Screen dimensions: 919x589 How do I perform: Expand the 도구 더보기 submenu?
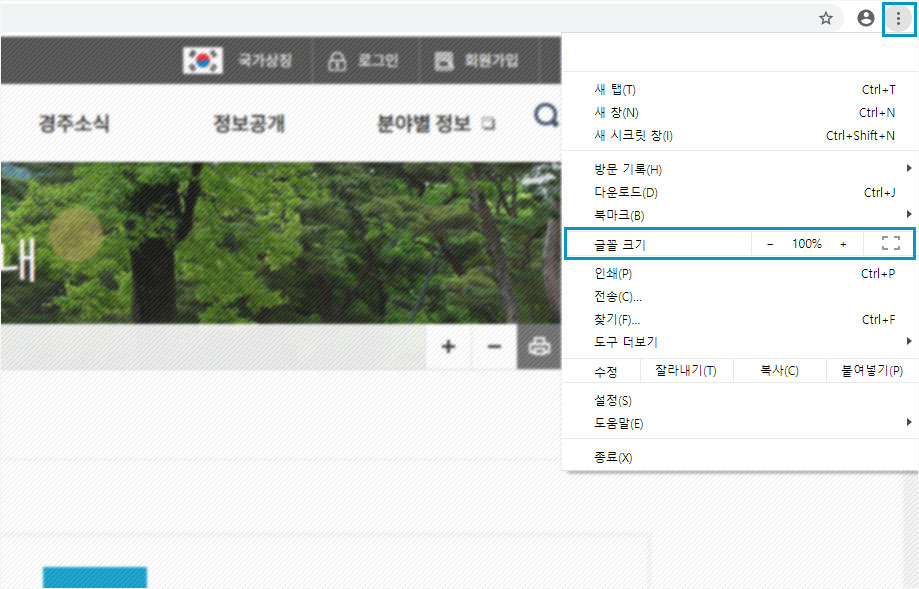(740, 342)
